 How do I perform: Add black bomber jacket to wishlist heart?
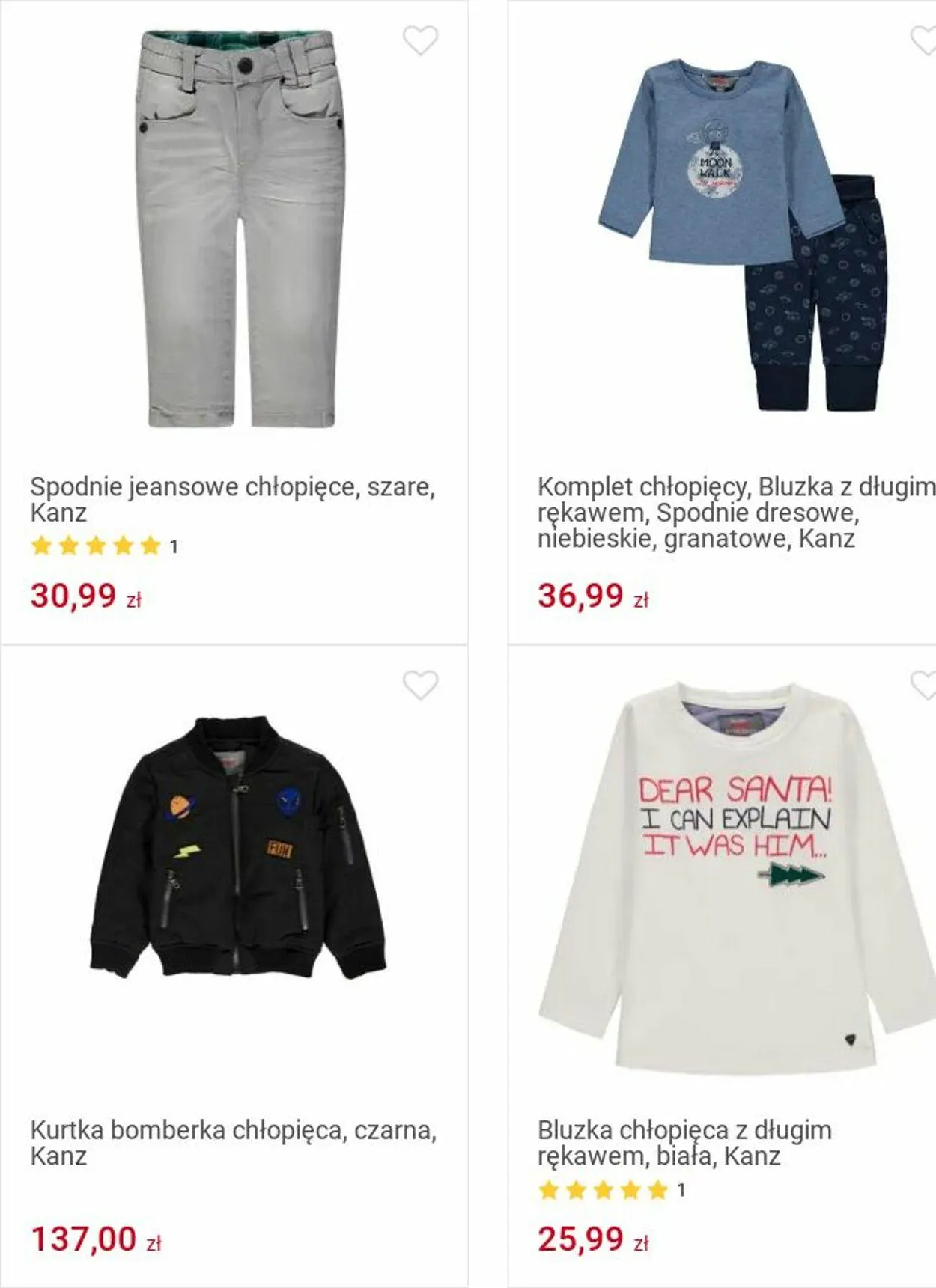tap(420, 685)
